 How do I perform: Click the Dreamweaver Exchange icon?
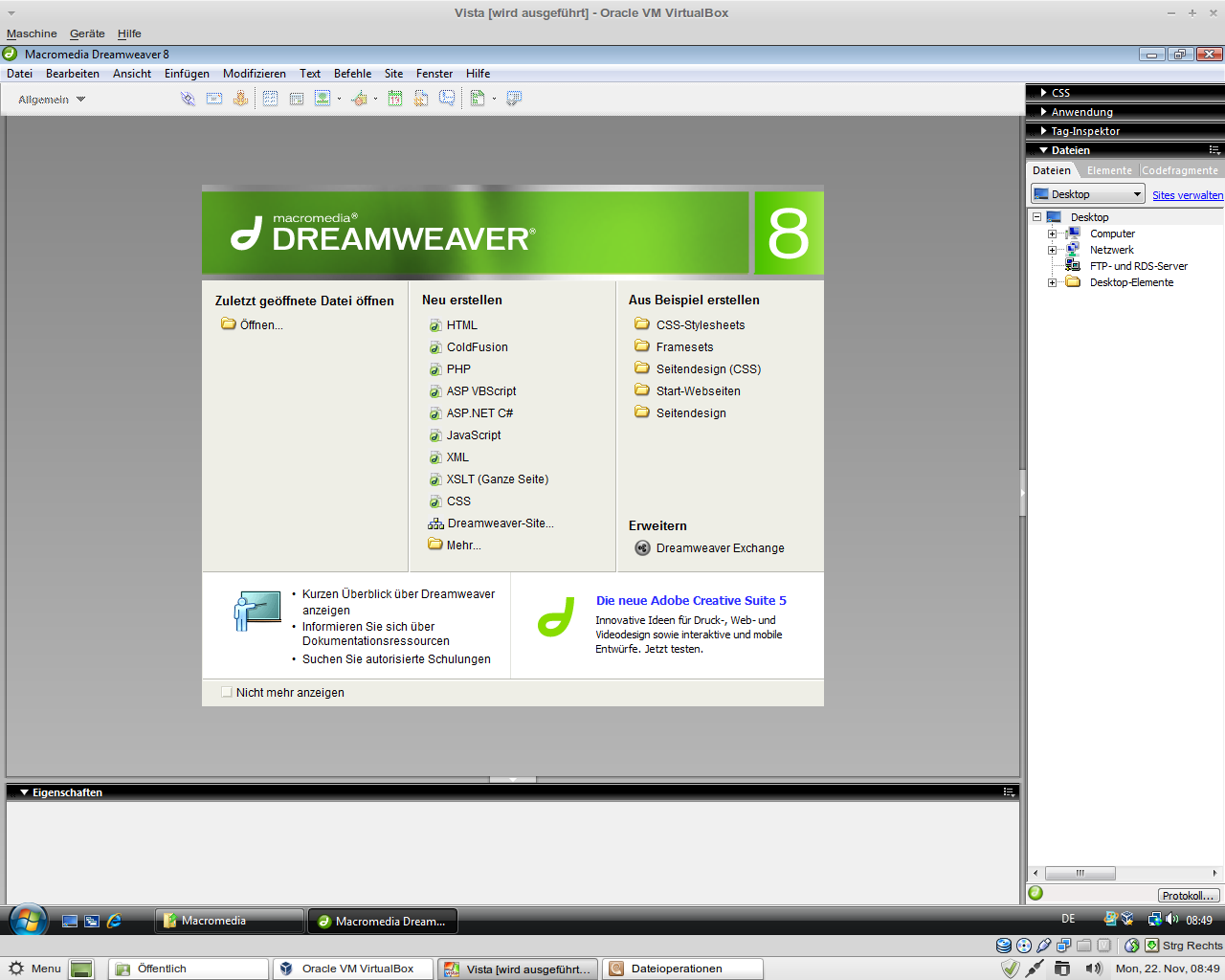pyautogui.click(x=643, y=548)
